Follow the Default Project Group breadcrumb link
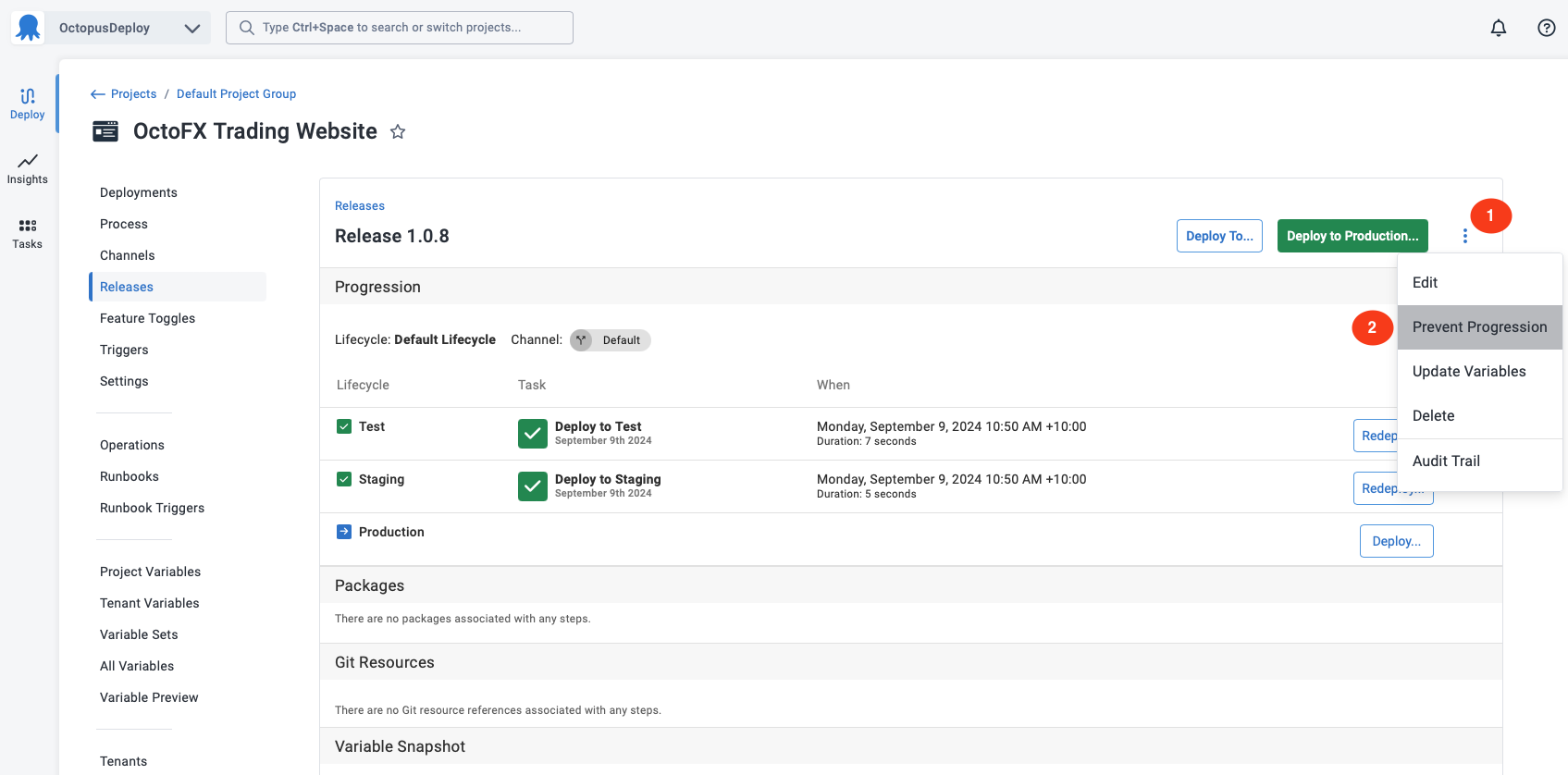The width and height of the screenshot is (1568, 775). 236,94
